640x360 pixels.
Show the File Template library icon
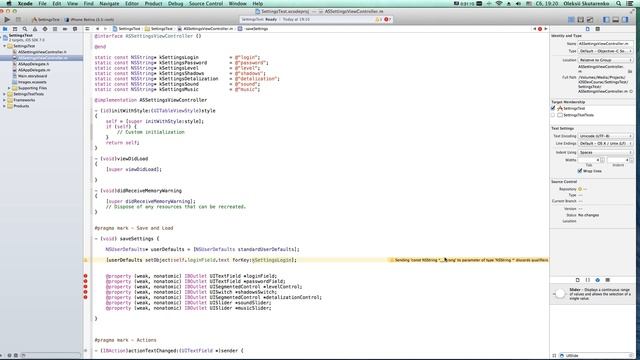(x=578, y=280)
